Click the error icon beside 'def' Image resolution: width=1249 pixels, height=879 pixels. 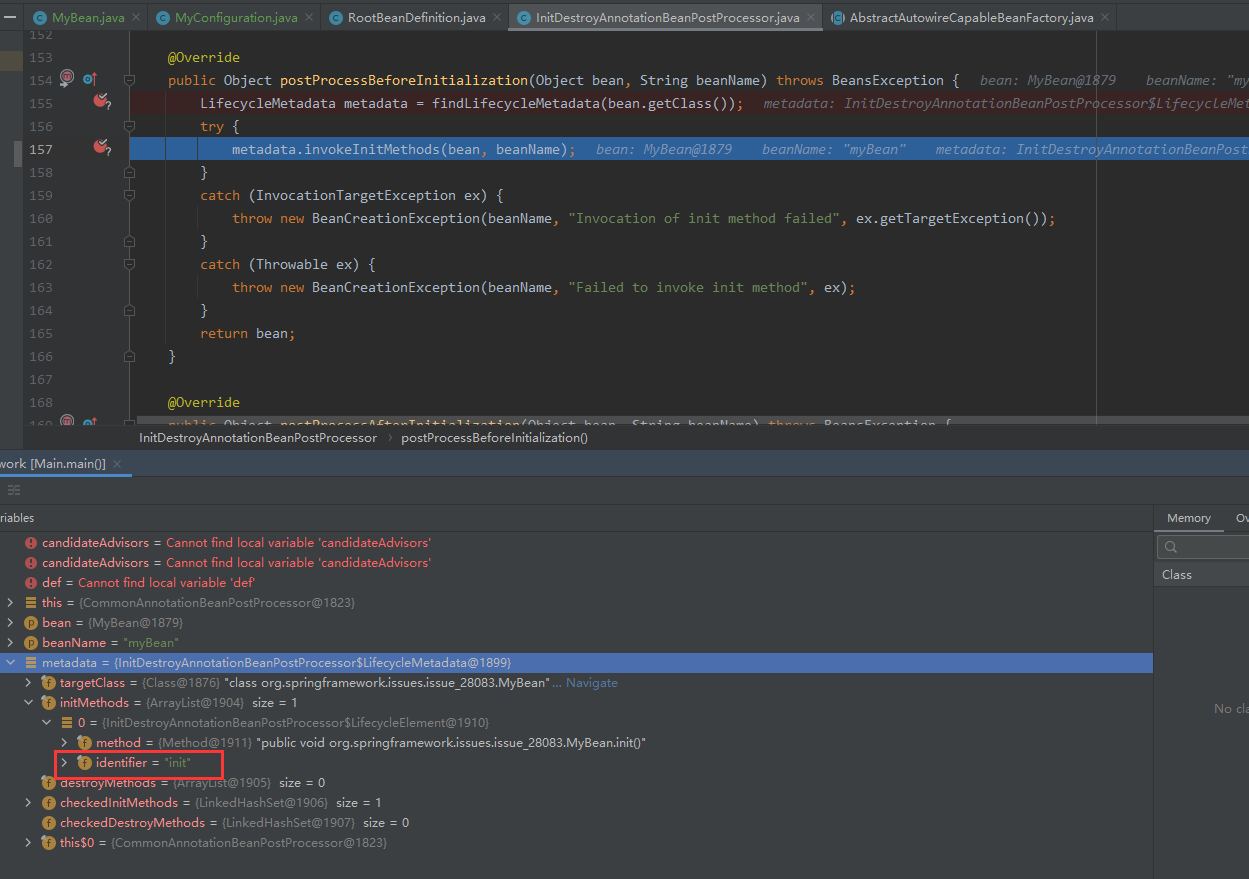tap(31, 583)
